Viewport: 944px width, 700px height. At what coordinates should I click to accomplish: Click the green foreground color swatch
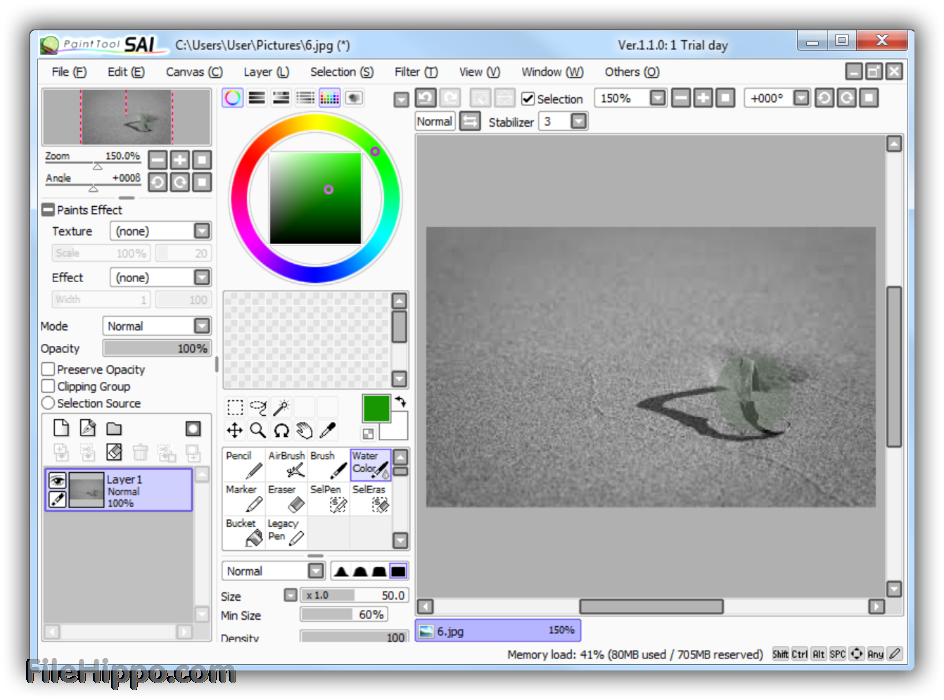pos(376,408)
